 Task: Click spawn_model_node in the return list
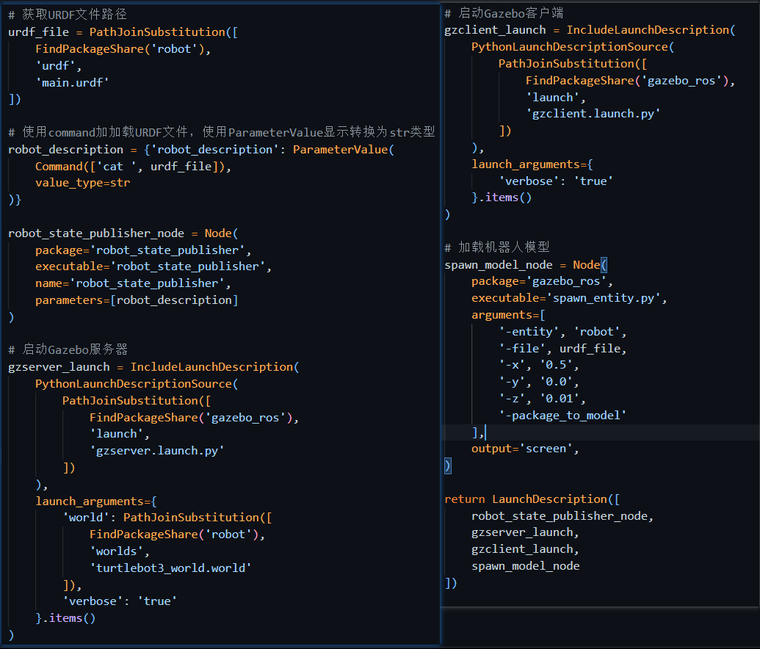525,566
